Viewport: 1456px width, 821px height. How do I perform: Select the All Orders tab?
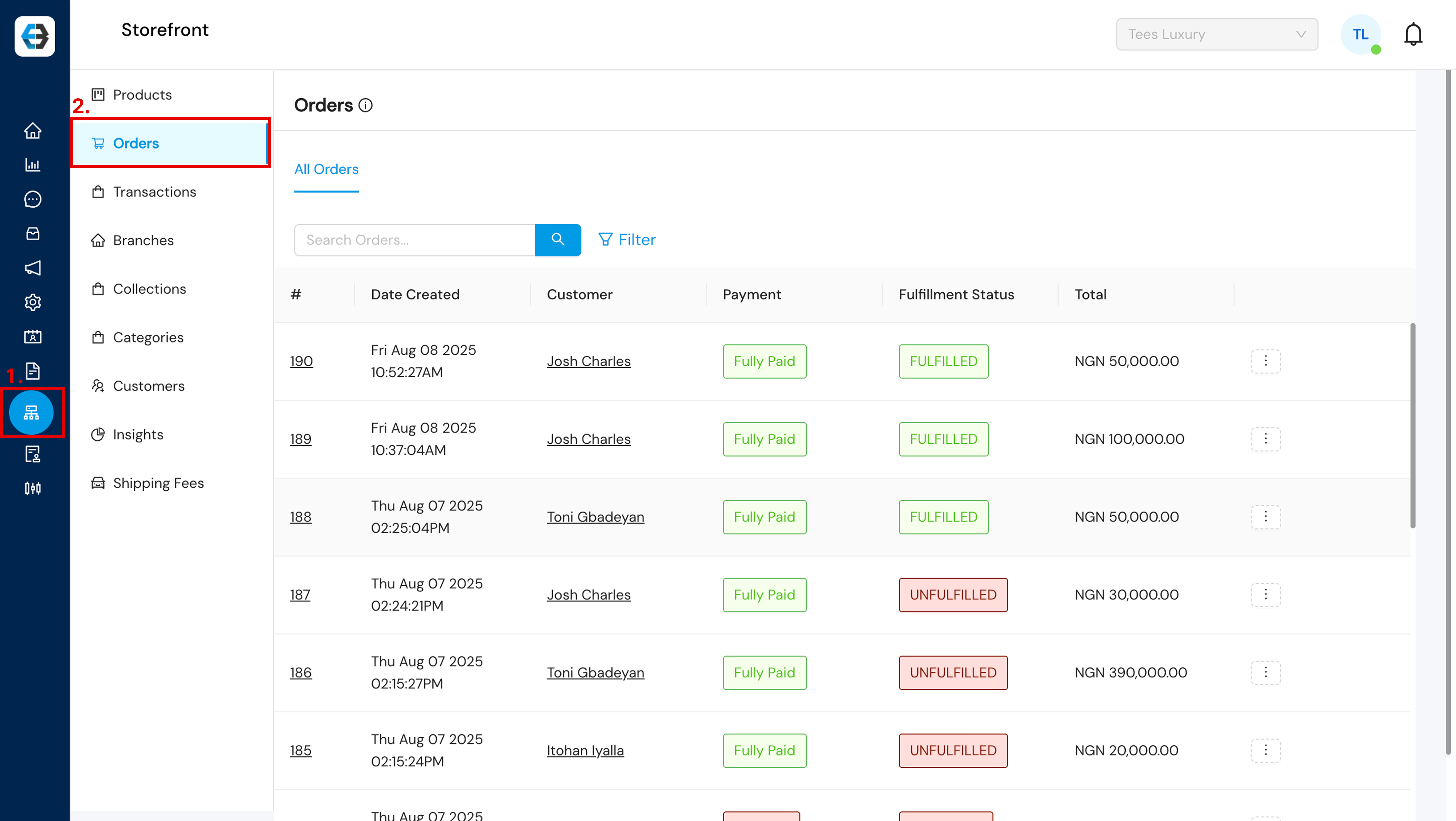[326, 170]
